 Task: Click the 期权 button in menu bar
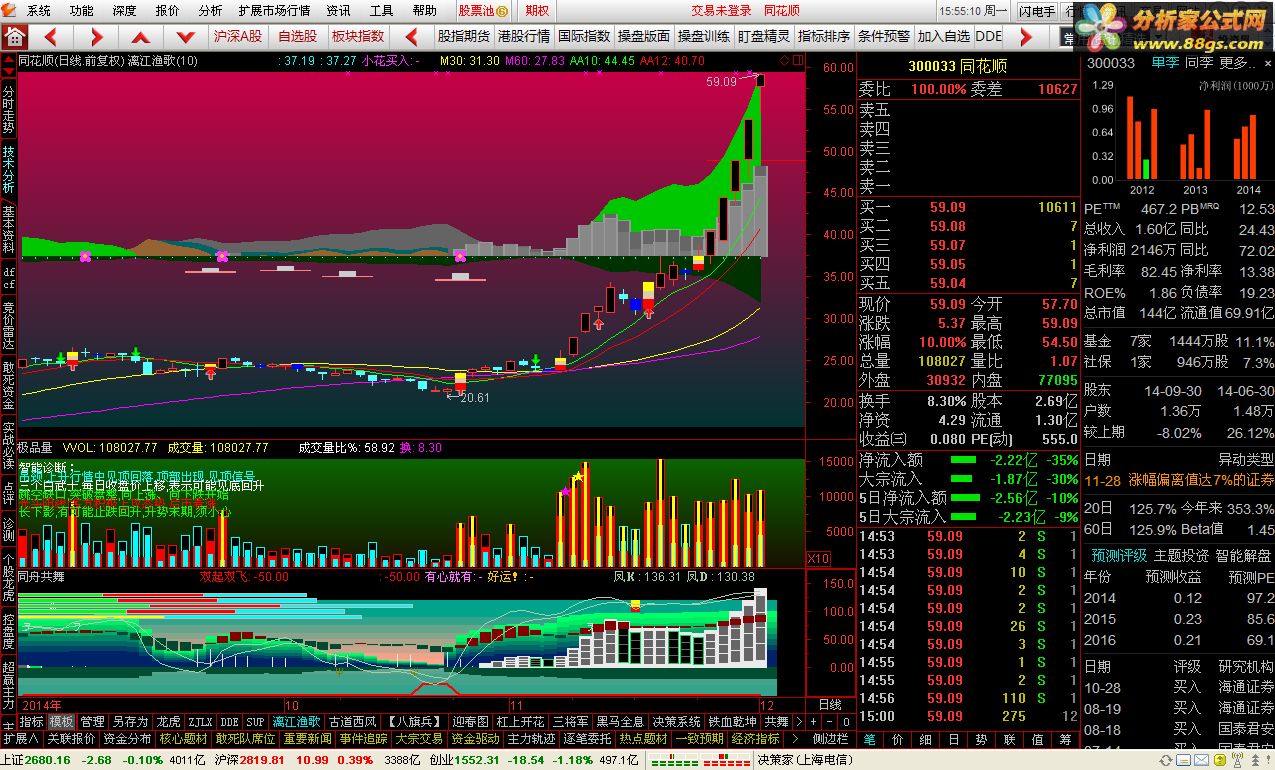pos(537,11)
